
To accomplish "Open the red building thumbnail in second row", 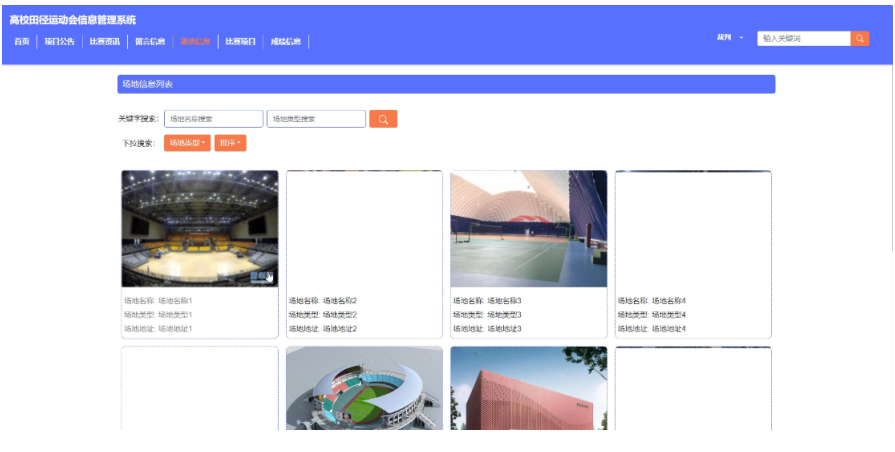I will [x=529, y=388].
